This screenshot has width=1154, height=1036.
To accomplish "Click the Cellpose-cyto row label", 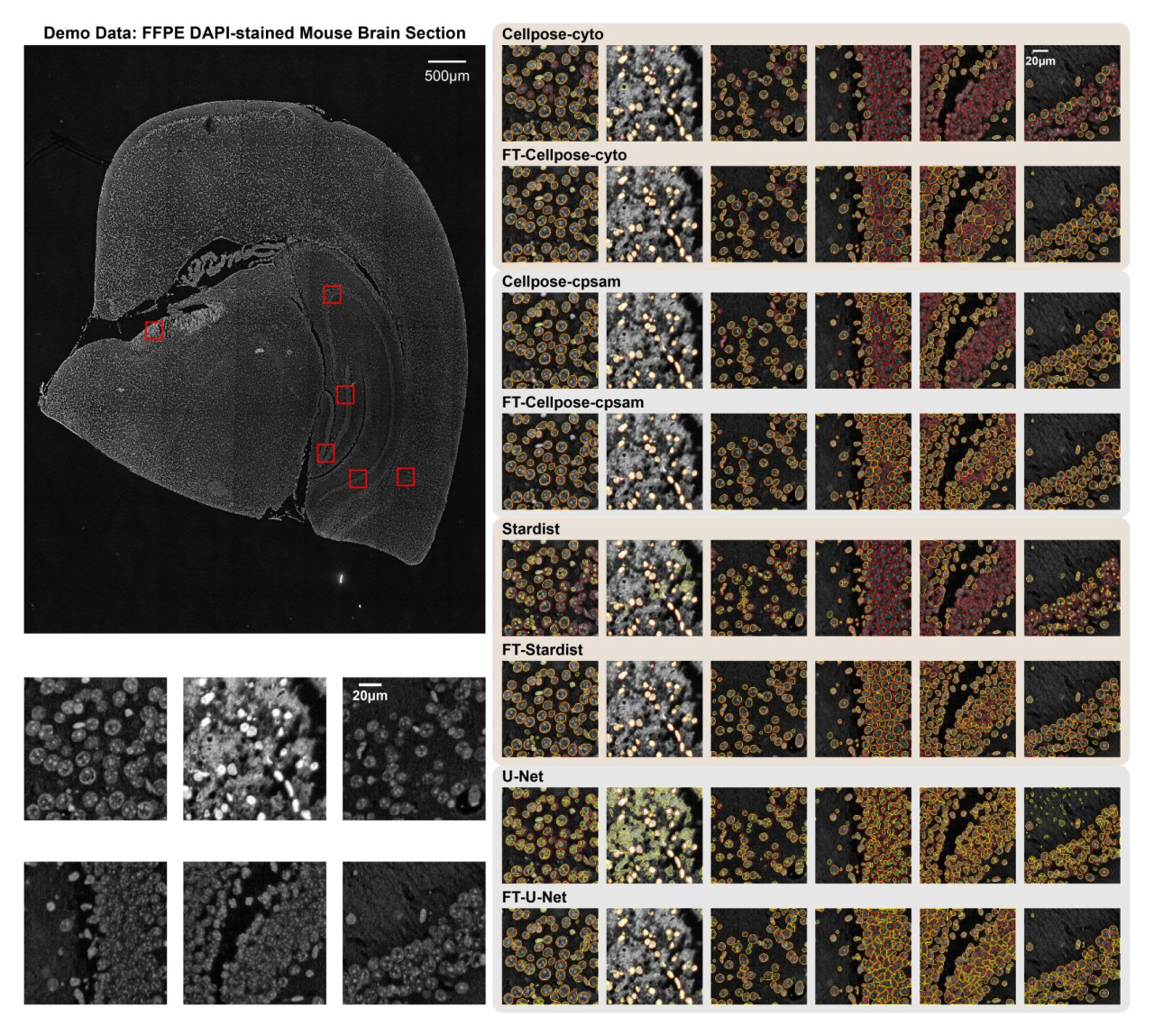I will [x=553, y=34].
